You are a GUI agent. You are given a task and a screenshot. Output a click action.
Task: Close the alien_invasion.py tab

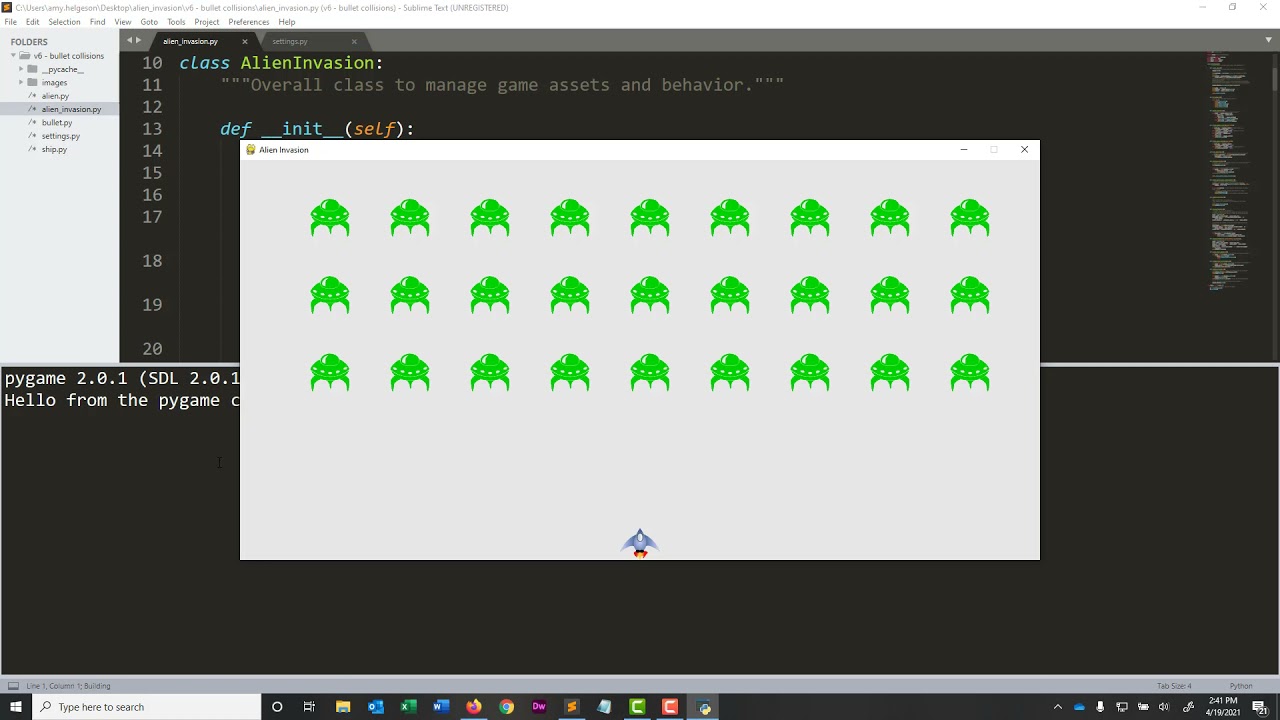tap(245, 41)
